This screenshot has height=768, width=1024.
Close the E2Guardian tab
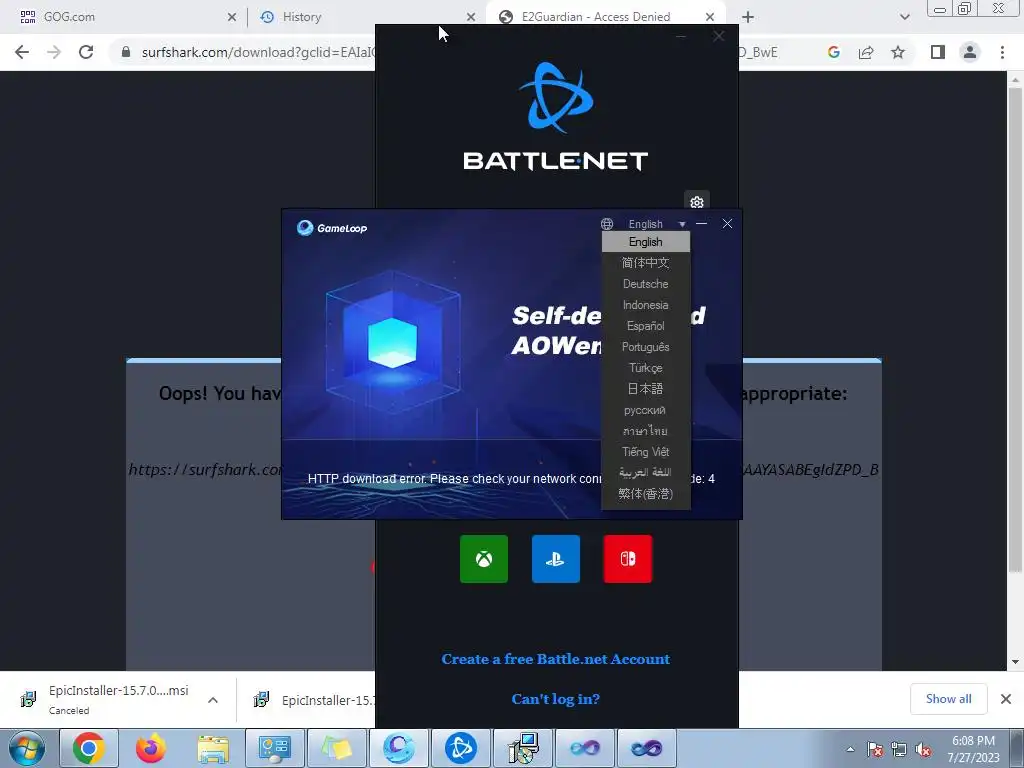pyautogui.click(x=710, y=17)
